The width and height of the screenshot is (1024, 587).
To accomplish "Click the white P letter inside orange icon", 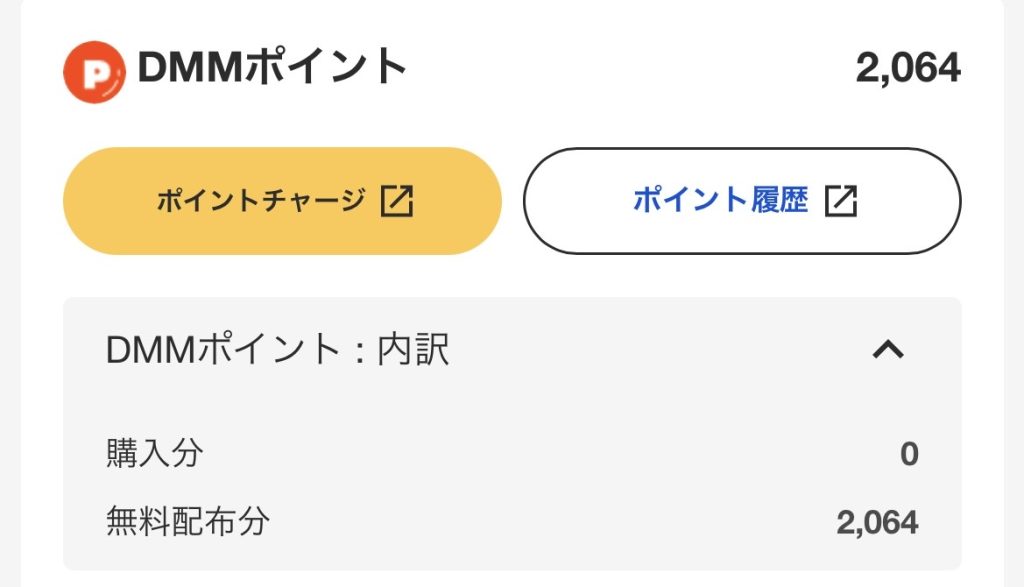I will tap(94, 72).
